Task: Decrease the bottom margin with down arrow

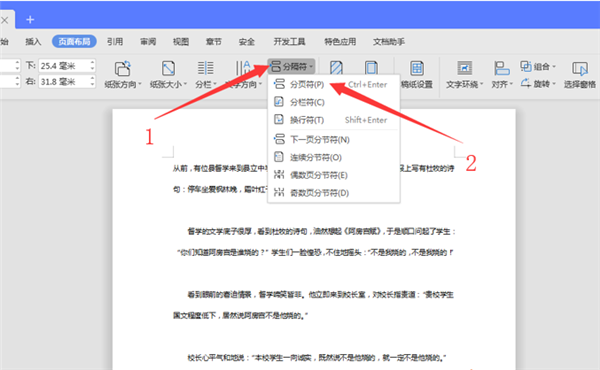Action: tap(93, 69)
